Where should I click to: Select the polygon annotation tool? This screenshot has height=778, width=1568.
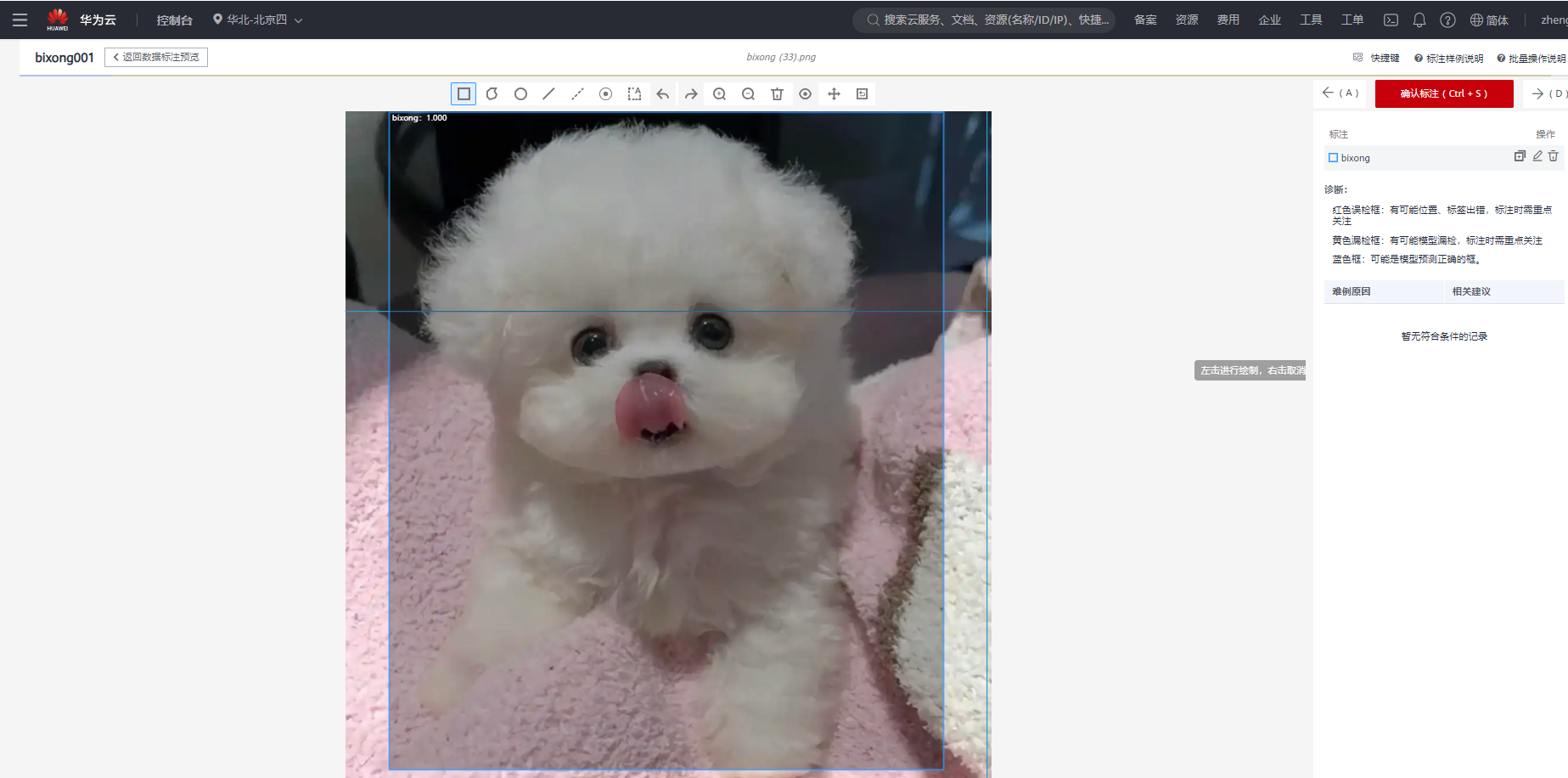[x=492, y=94]
